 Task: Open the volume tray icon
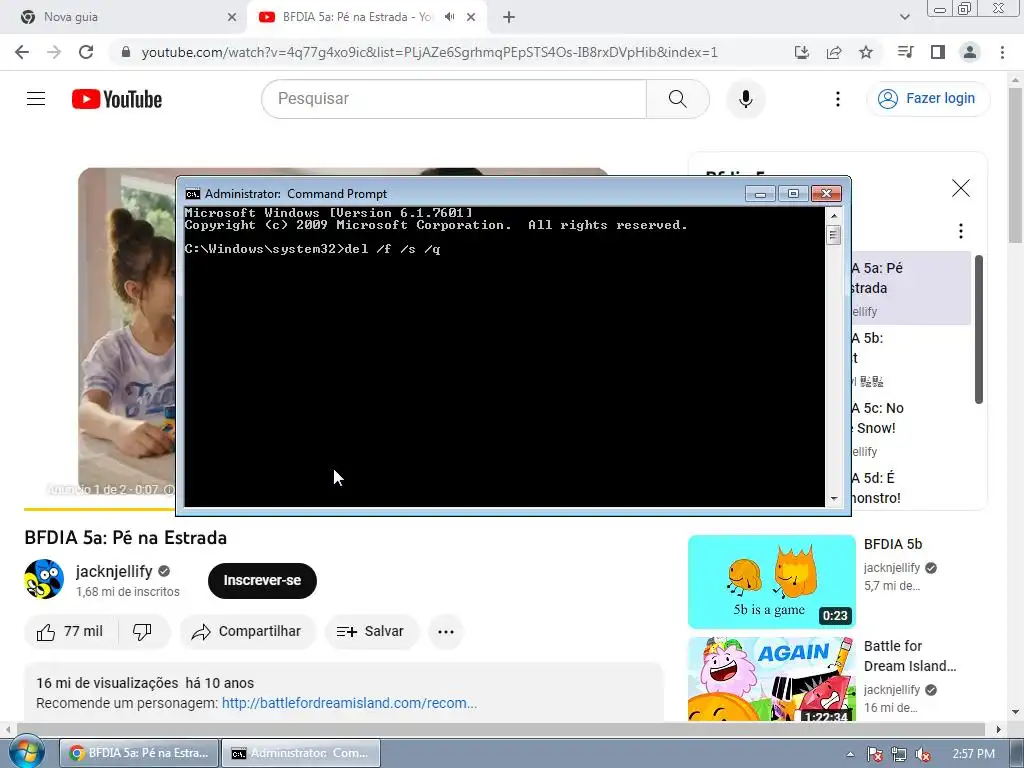923,754
